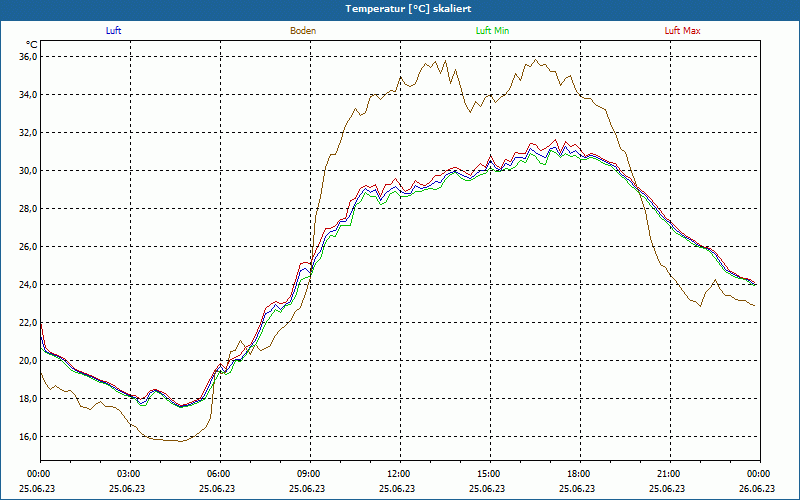Click the '°C' unit label

pyautogui.click(x=32, y=45)
